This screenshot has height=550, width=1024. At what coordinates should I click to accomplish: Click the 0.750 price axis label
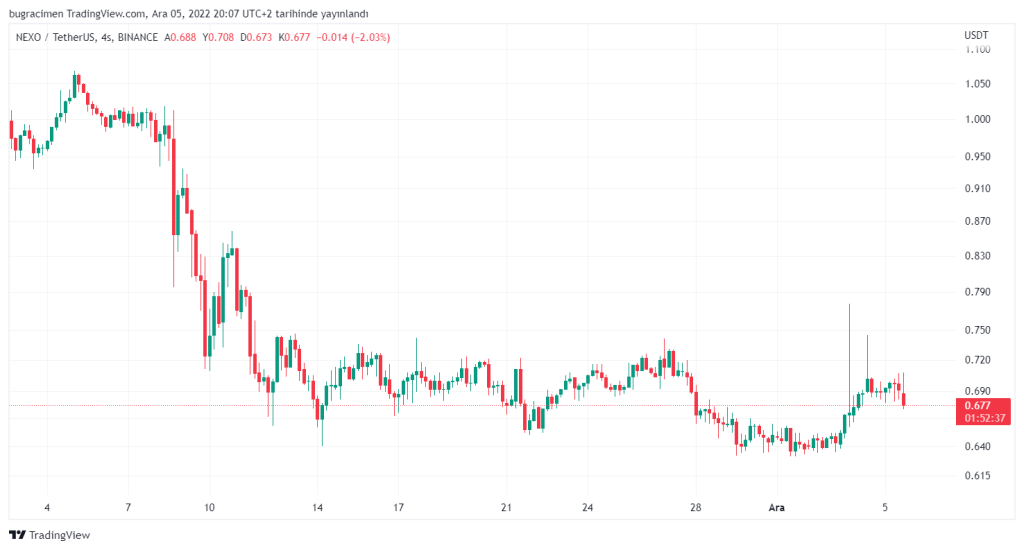(977, 330)
